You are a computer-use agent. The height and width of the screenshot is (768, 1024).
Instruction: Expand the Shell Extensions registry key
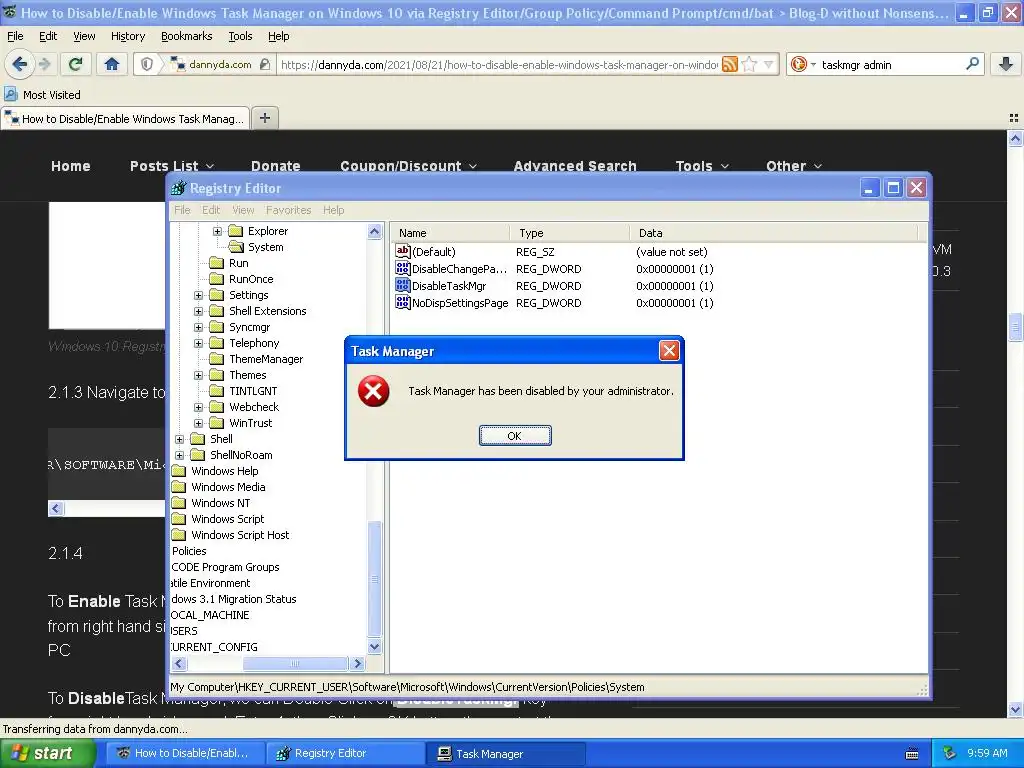199,312
